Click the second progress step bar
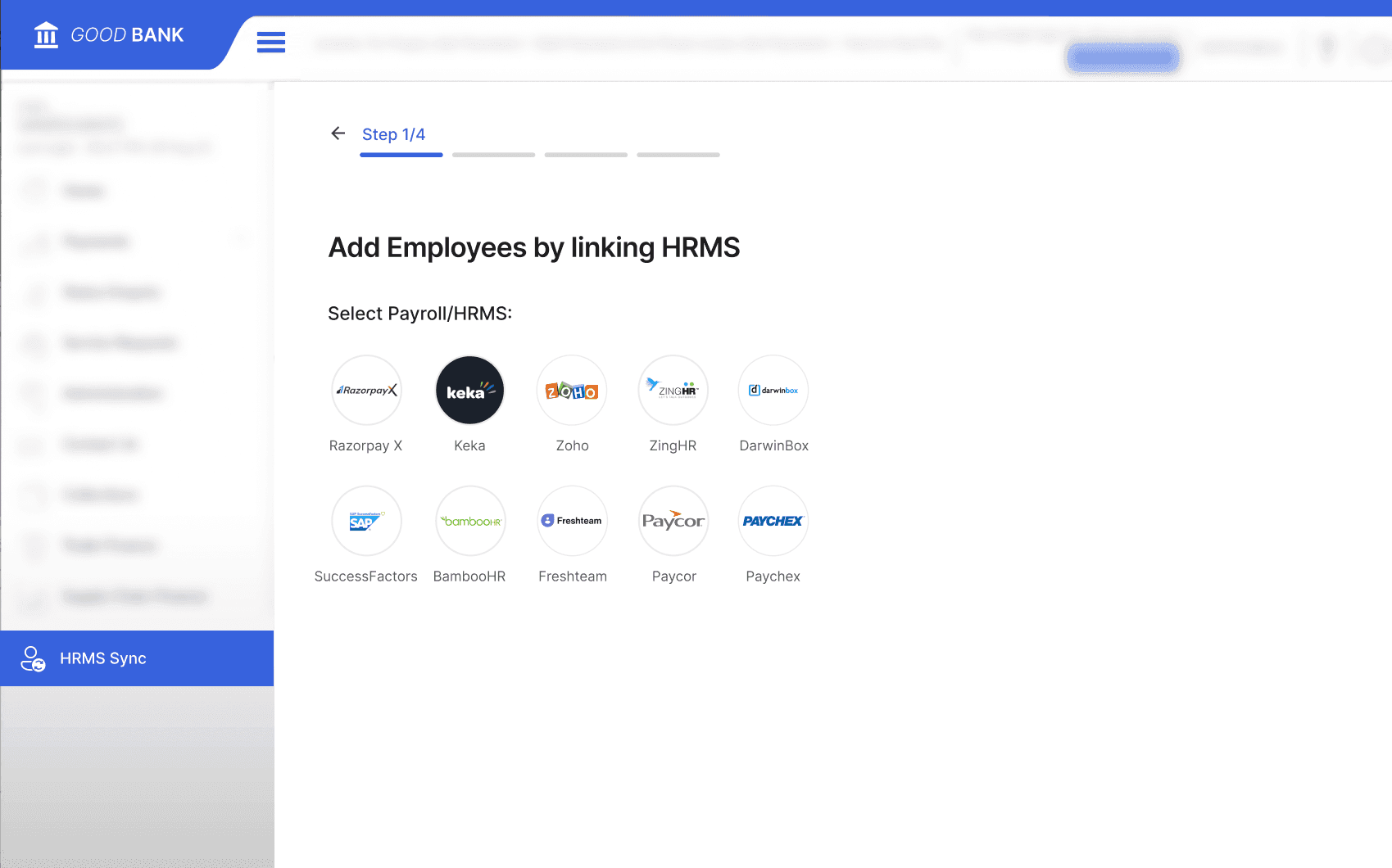The height and width of the screenshot is (868, 1392). 493,155
